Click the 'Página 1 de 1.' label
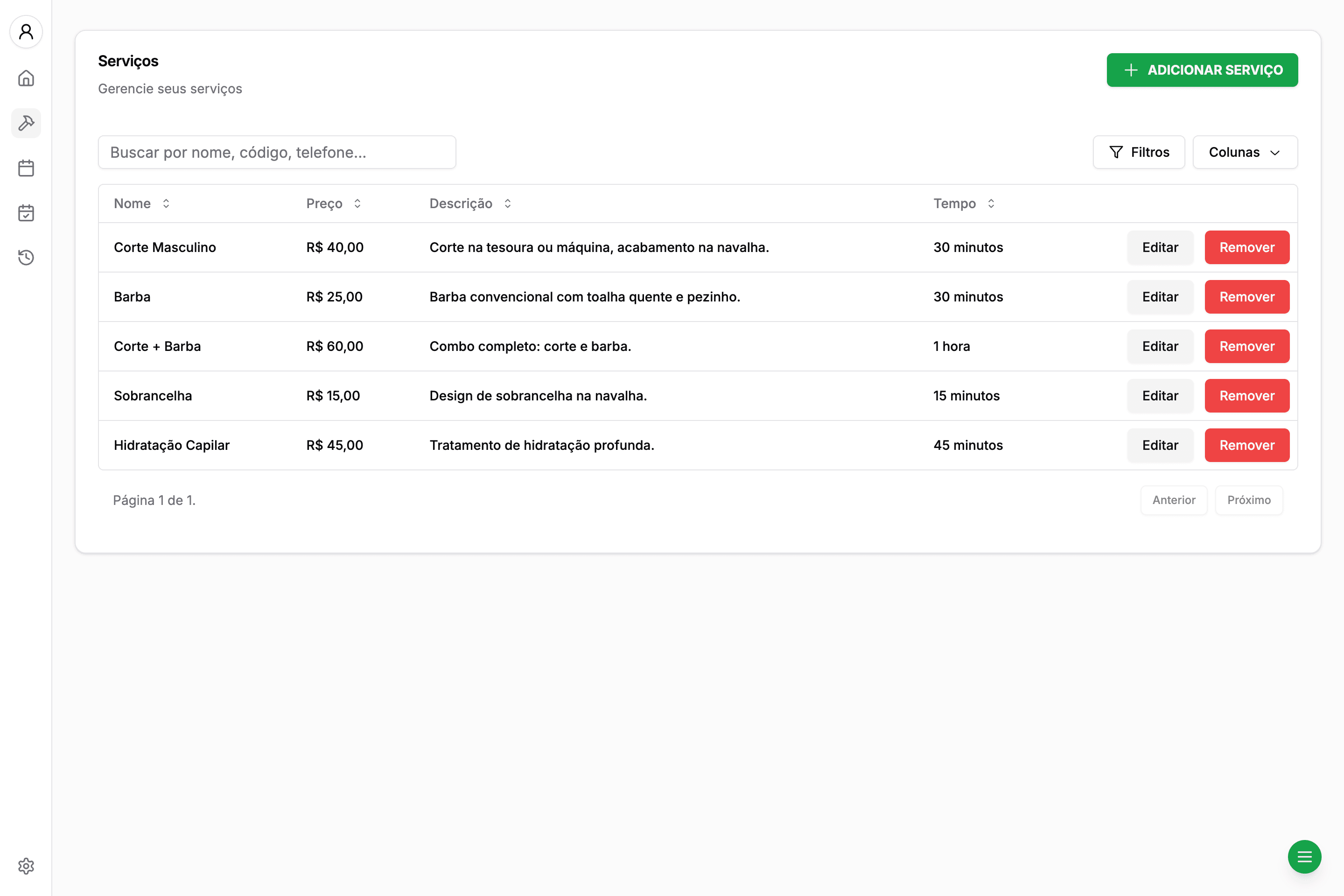The width and height of the screenshot is (1344, 896). [154, 500]
